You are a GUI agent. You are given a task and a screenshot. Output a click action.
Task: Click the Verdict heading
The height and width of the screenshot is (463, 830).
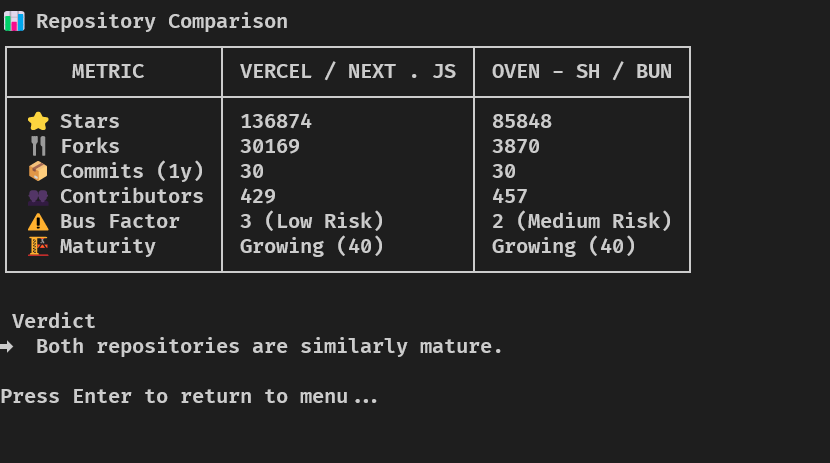[53, 321]
